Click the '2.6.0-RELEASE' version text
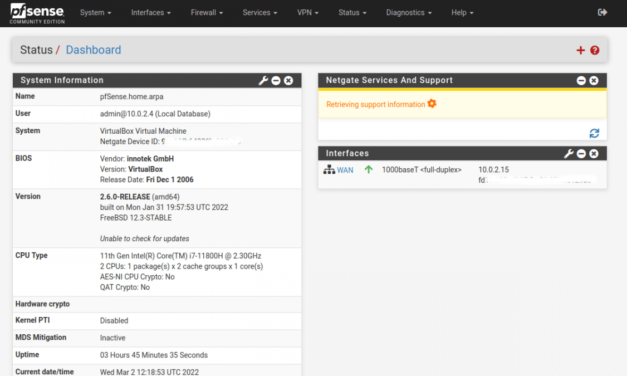This screenshot has height=376, width=627. 125,197
